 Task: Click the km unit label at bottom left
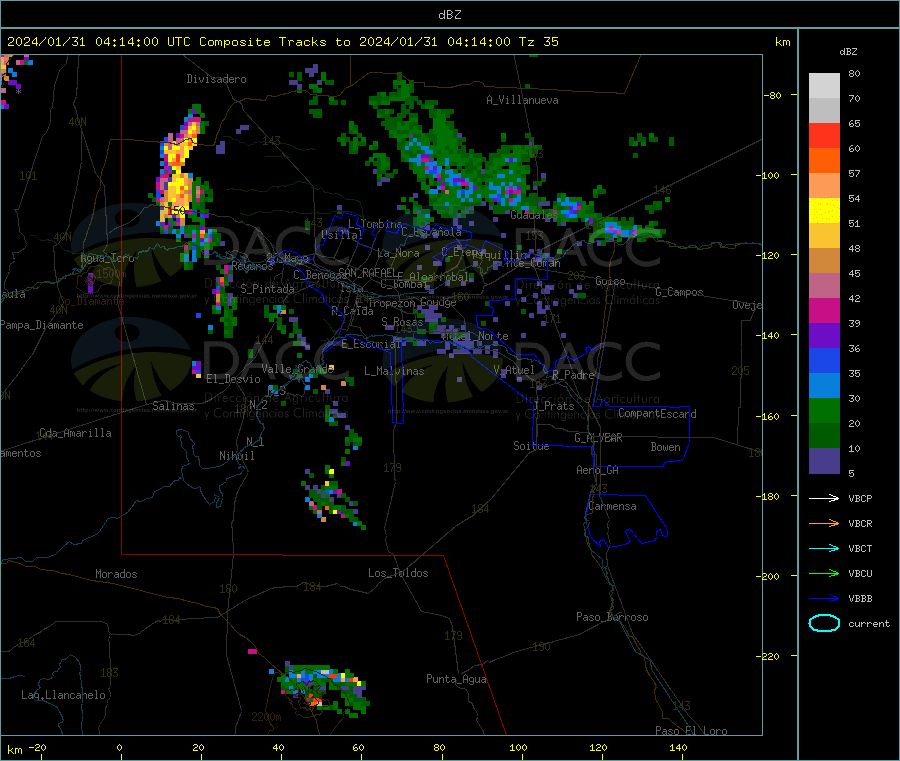[x=14, y=750]
